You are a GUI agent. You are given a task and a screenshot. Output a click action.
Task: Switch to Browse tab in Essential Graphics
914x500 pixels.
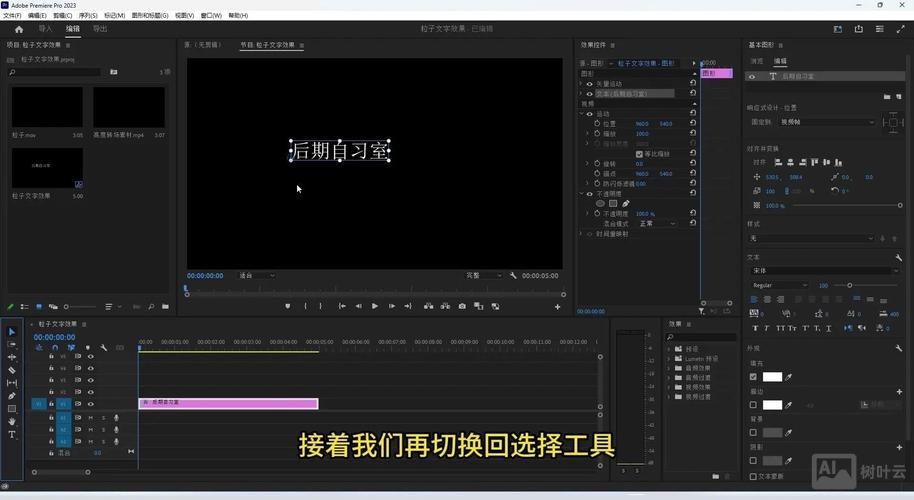[757, 61]
